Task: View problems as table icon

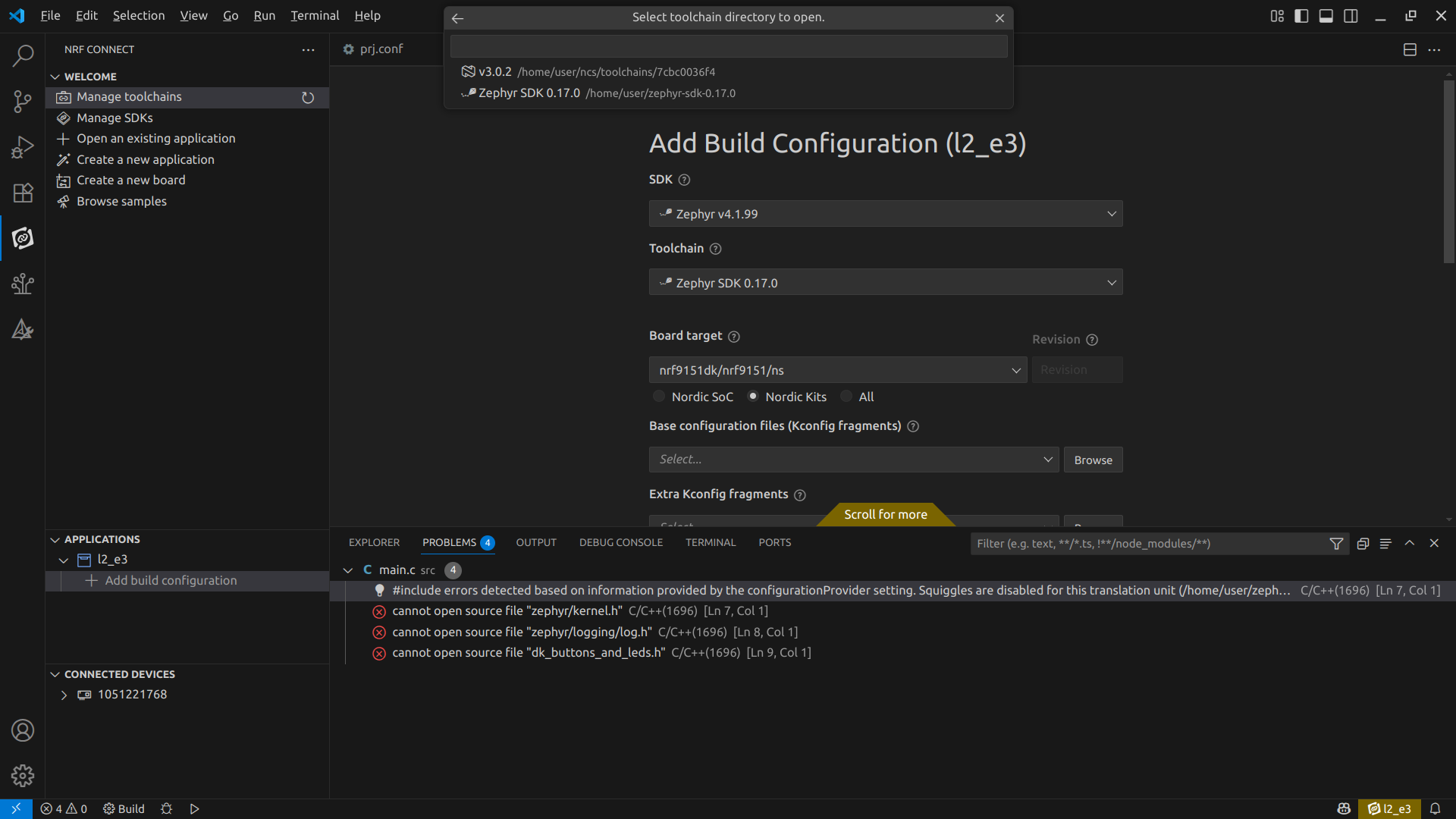Action: pyautogui.click(x=1385, y=544)
